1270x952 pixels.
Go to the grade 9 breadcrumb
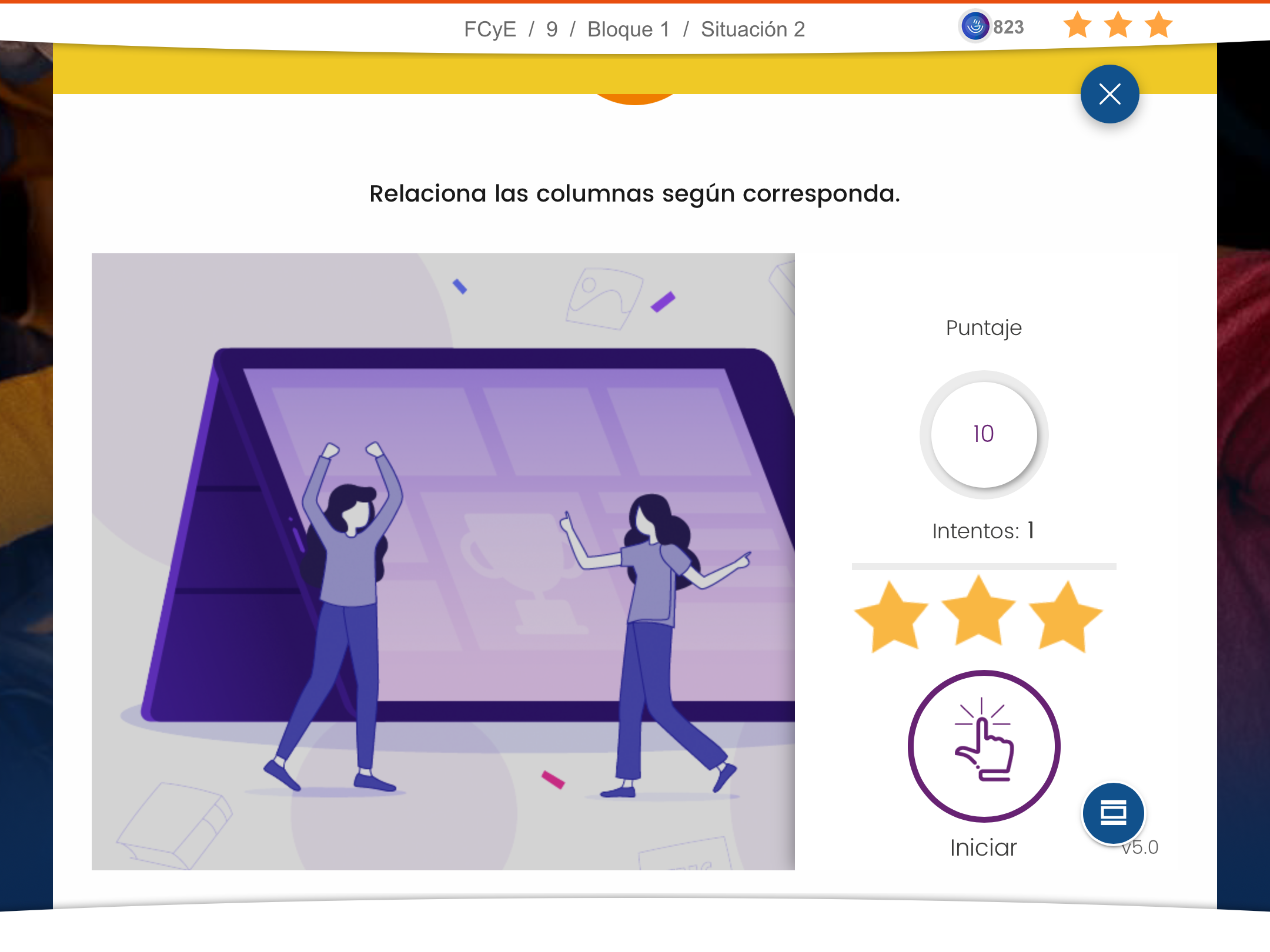(x=552, y=29)
